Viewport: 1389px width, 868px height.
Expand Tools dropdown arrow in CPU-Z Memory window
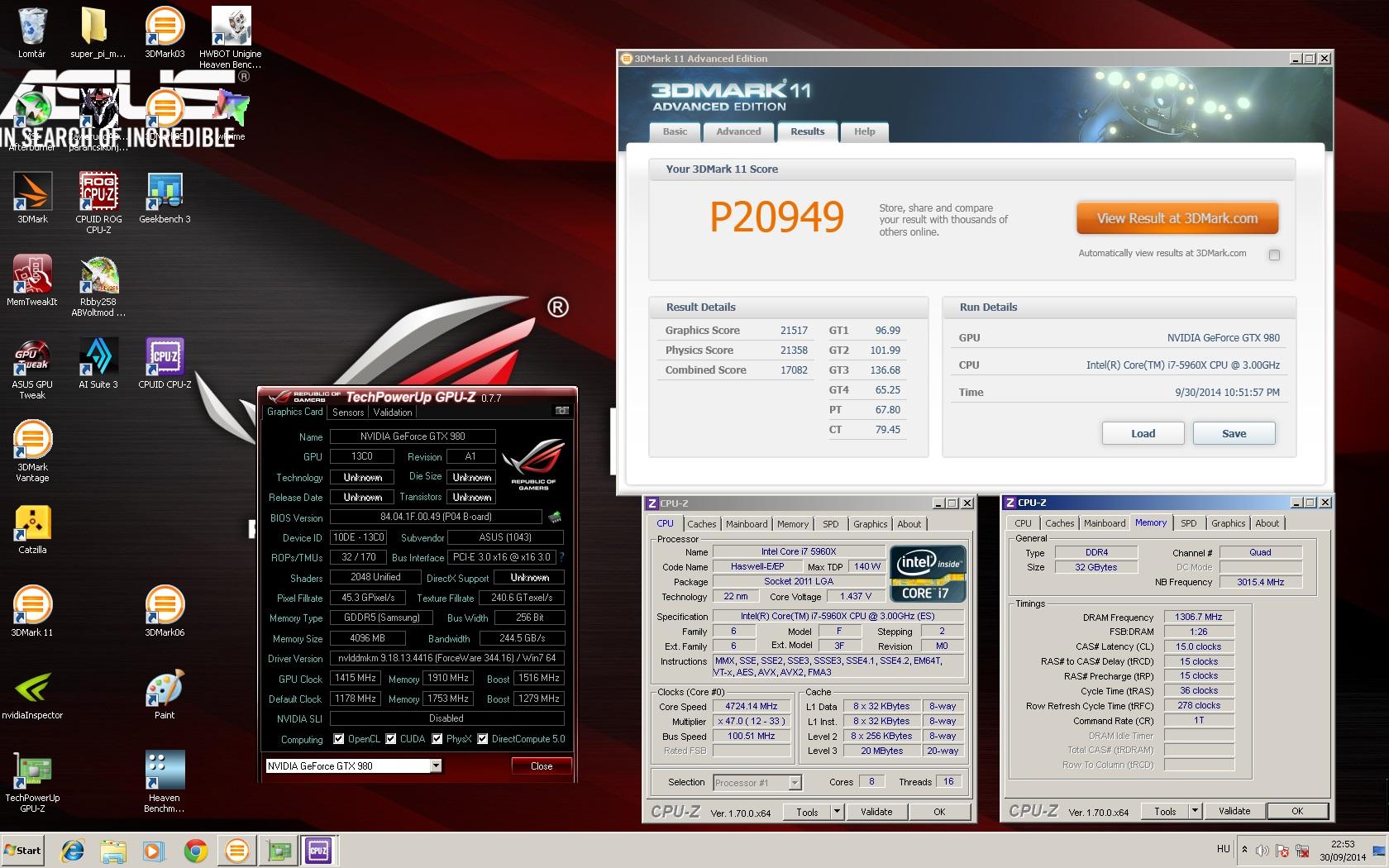(x=1195, y=811)
